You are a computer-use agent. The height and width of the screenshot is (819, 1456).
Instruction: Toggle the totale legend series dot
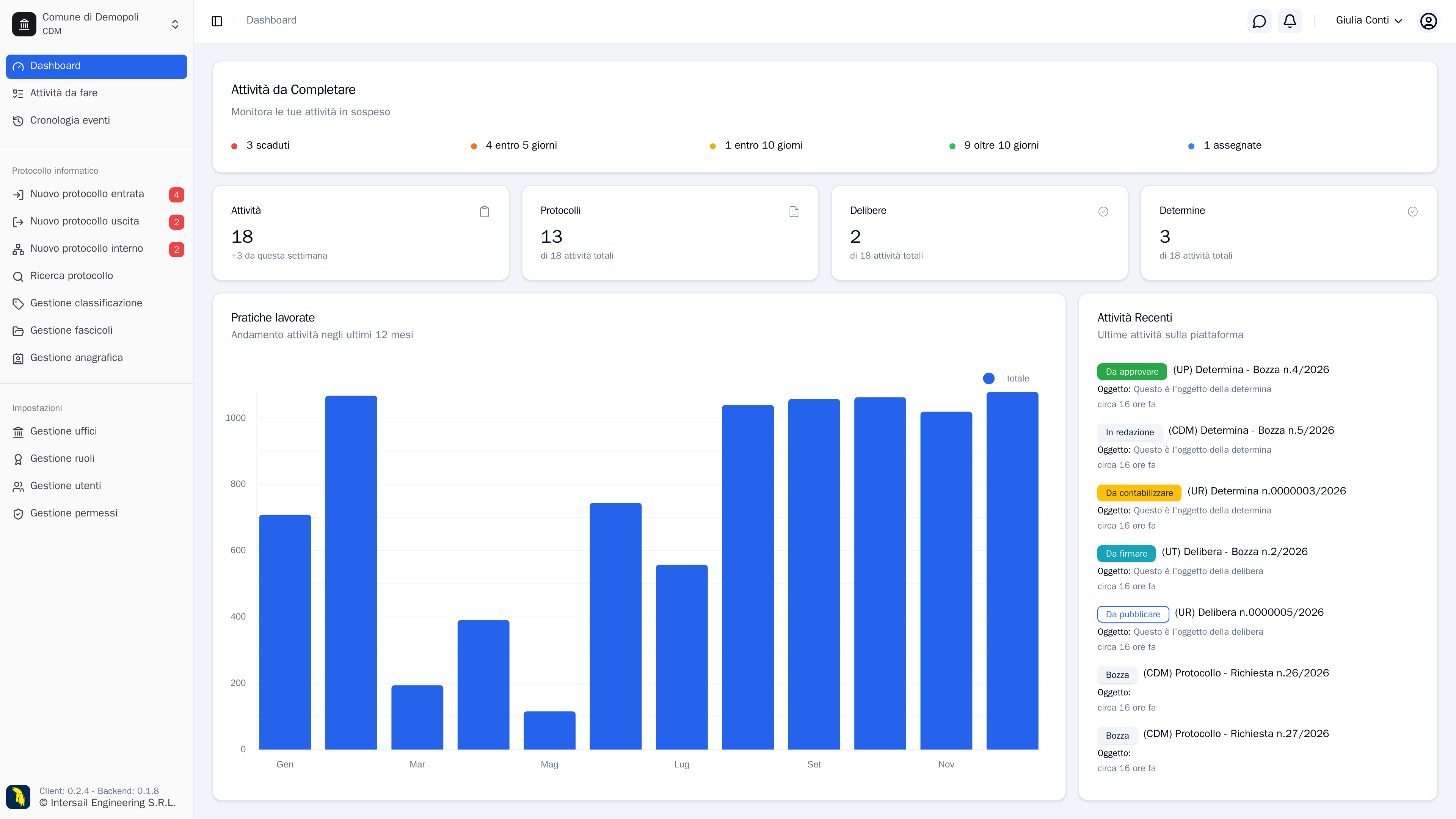pos(988,378)
